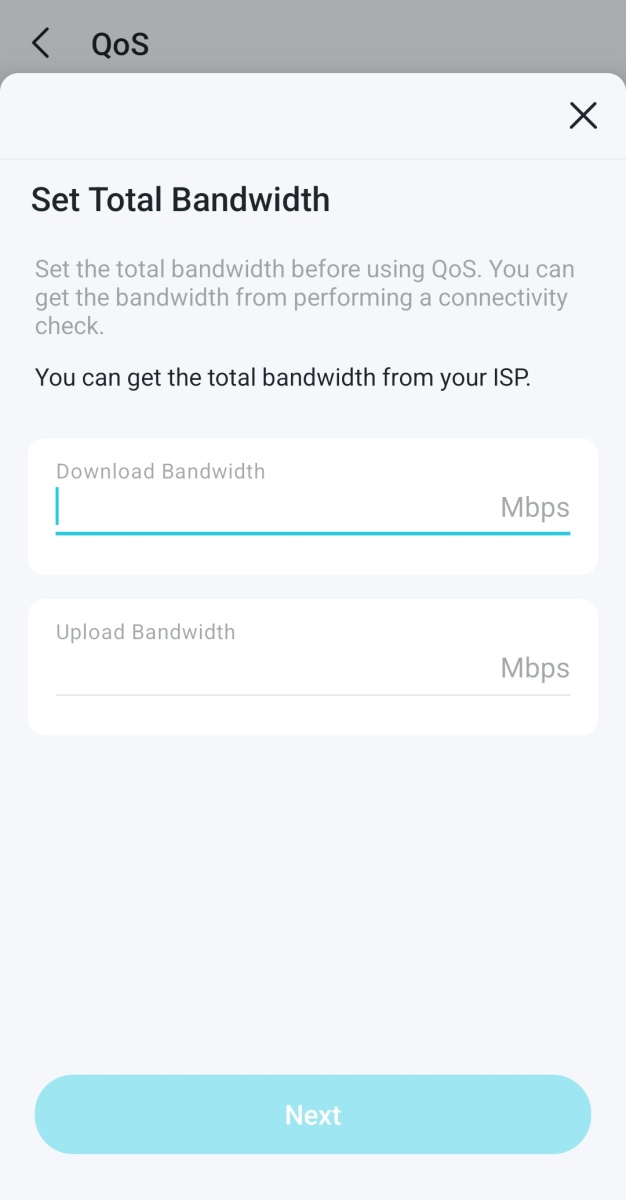Viewport: 626px width, 1200px height.
Task: Tap the underline of the Upload Bandwidth field
Action: [312, 691]
